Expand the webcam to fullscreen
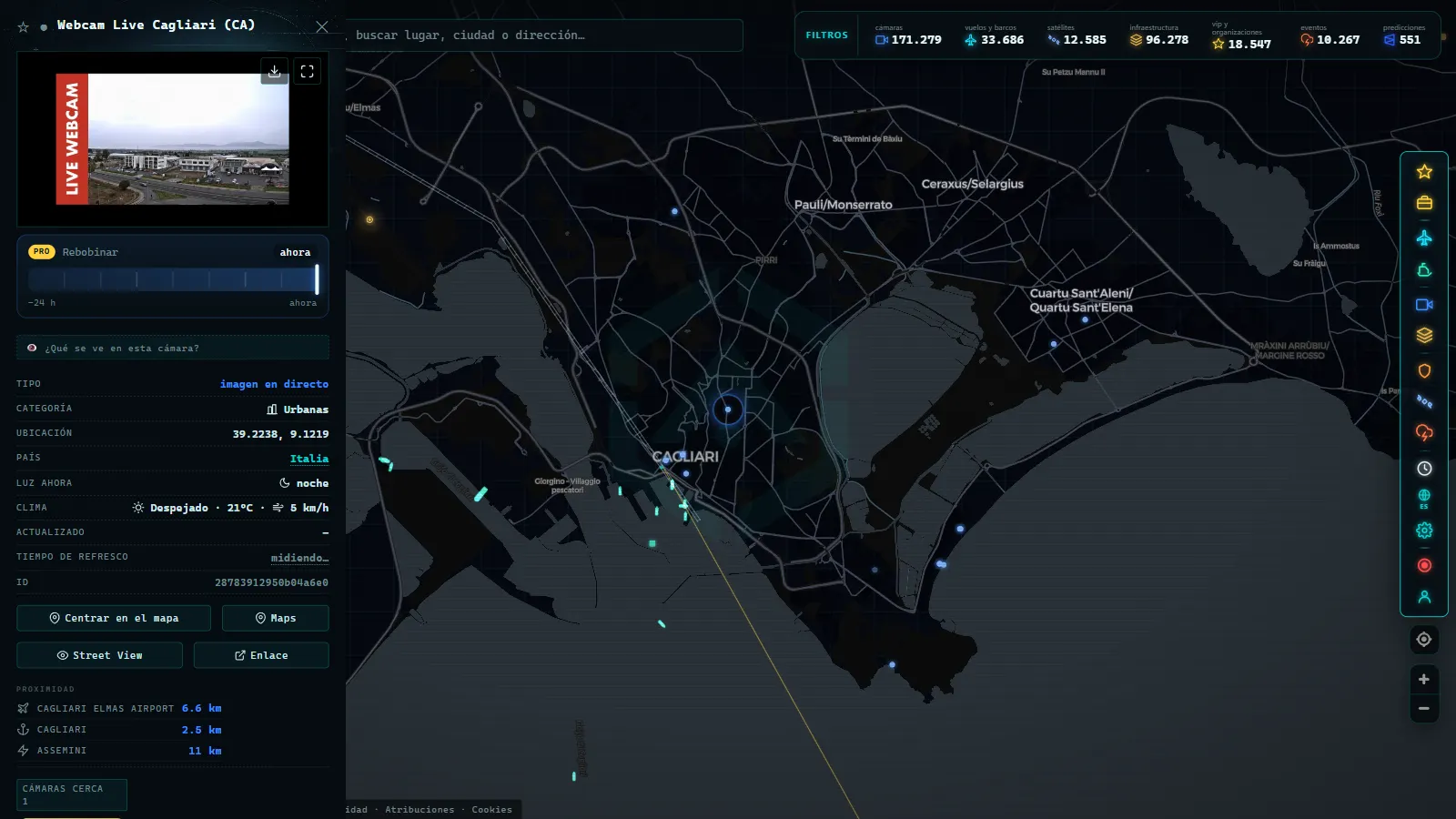 coord(308,71)
